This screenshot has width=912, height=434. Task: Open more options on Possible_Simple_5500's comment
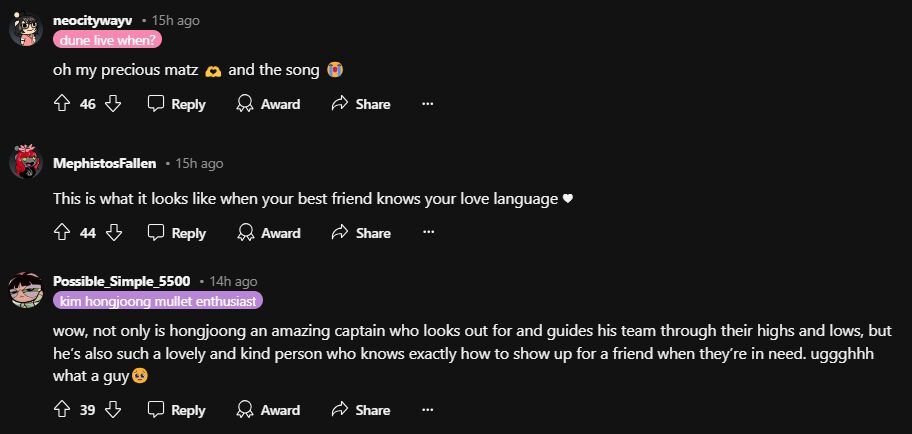(x=428, y=410)
